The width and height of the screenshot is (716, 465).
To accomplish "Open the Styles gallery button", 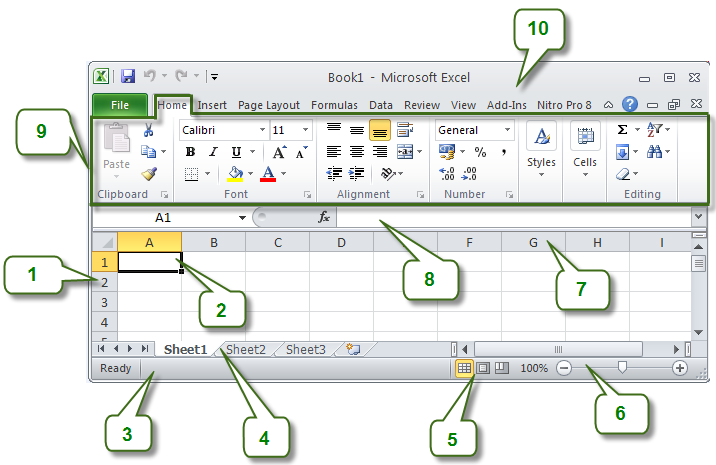I will pyautogui.click(x=541, y=148).
